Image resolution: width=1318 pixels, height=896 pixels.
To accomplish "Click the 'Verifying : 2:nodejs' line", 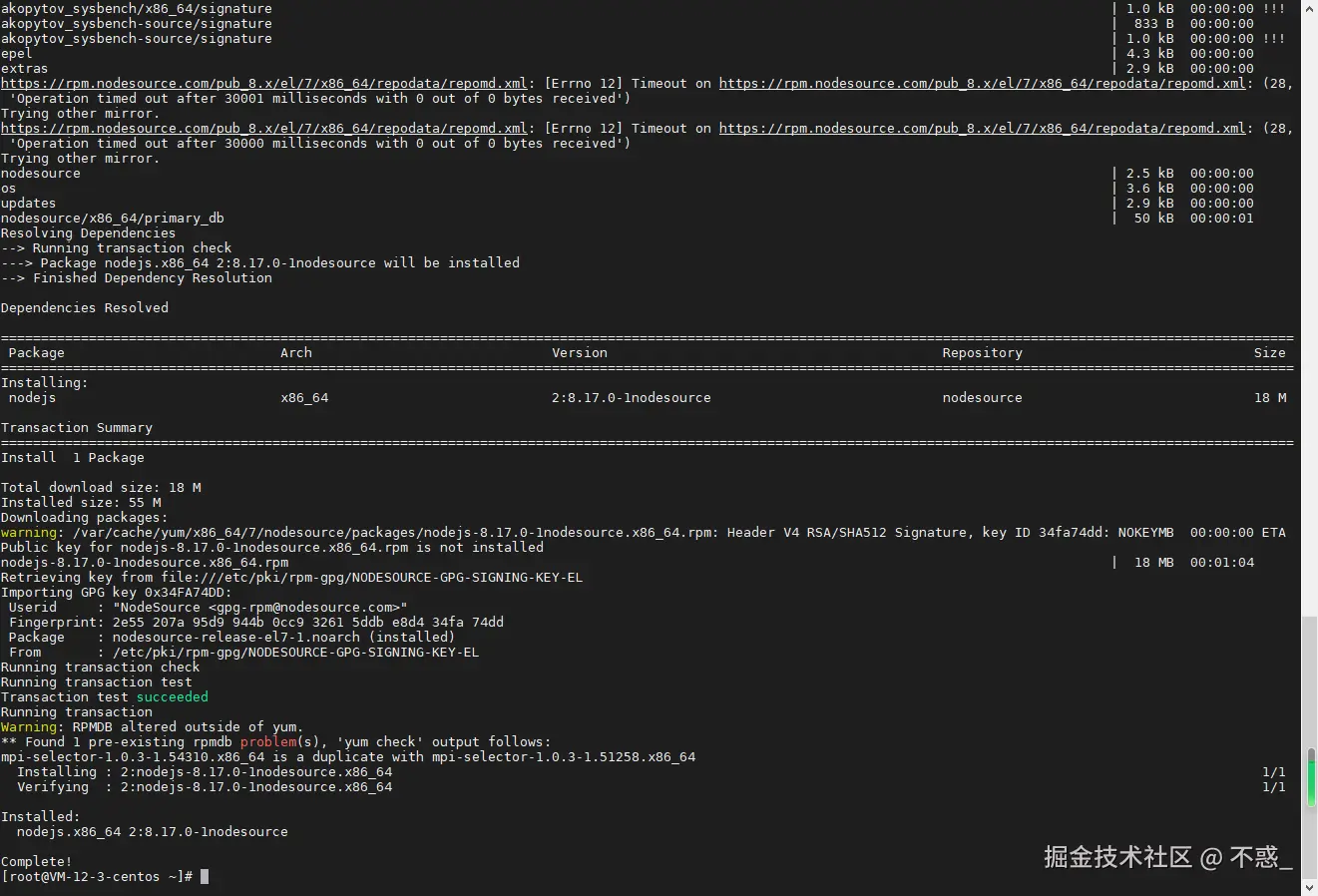I will [x=205, y=787].
